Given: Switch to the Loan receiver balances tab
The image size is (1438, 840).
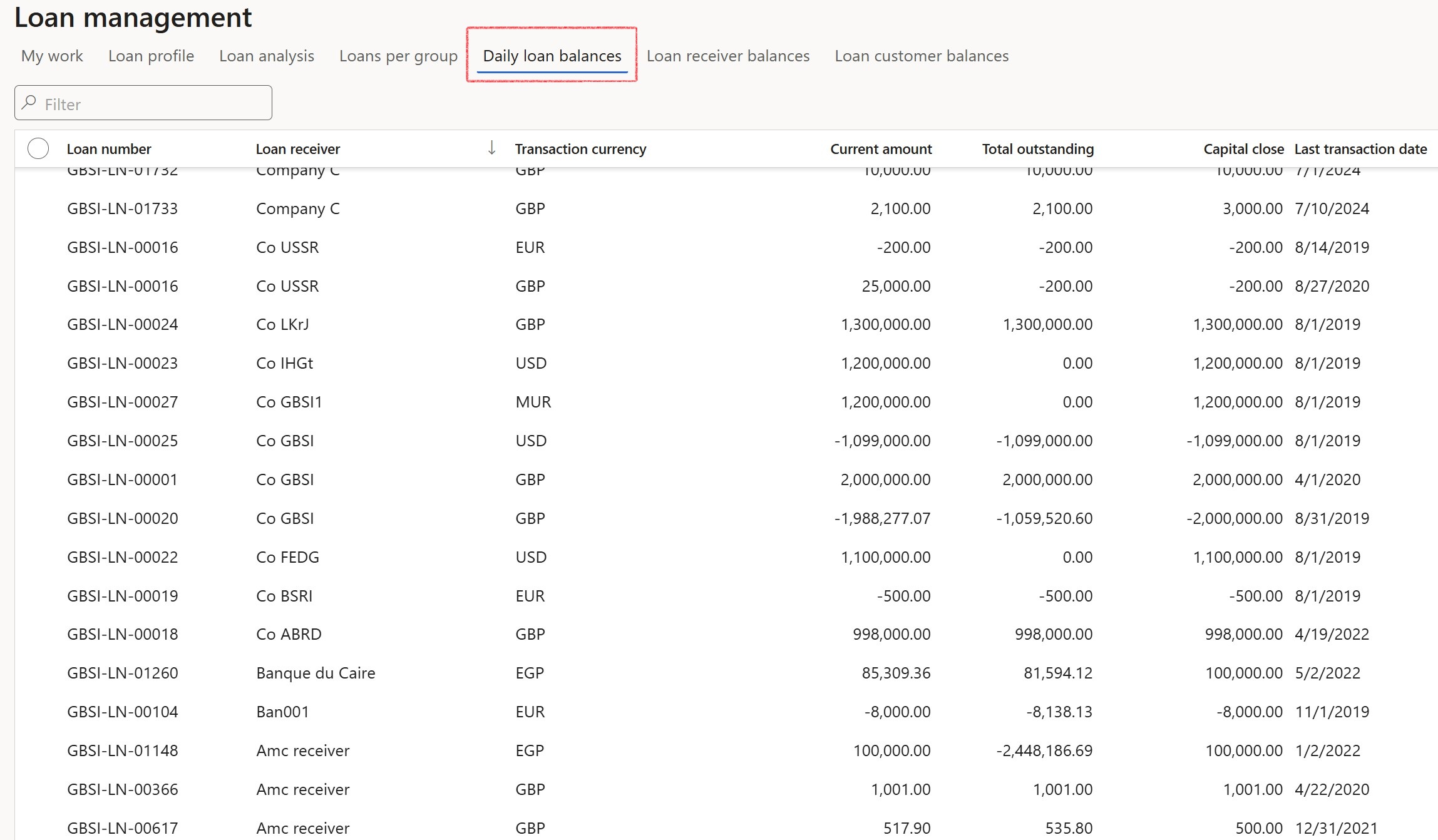Looking at the screenshot, I should (728, 56).
